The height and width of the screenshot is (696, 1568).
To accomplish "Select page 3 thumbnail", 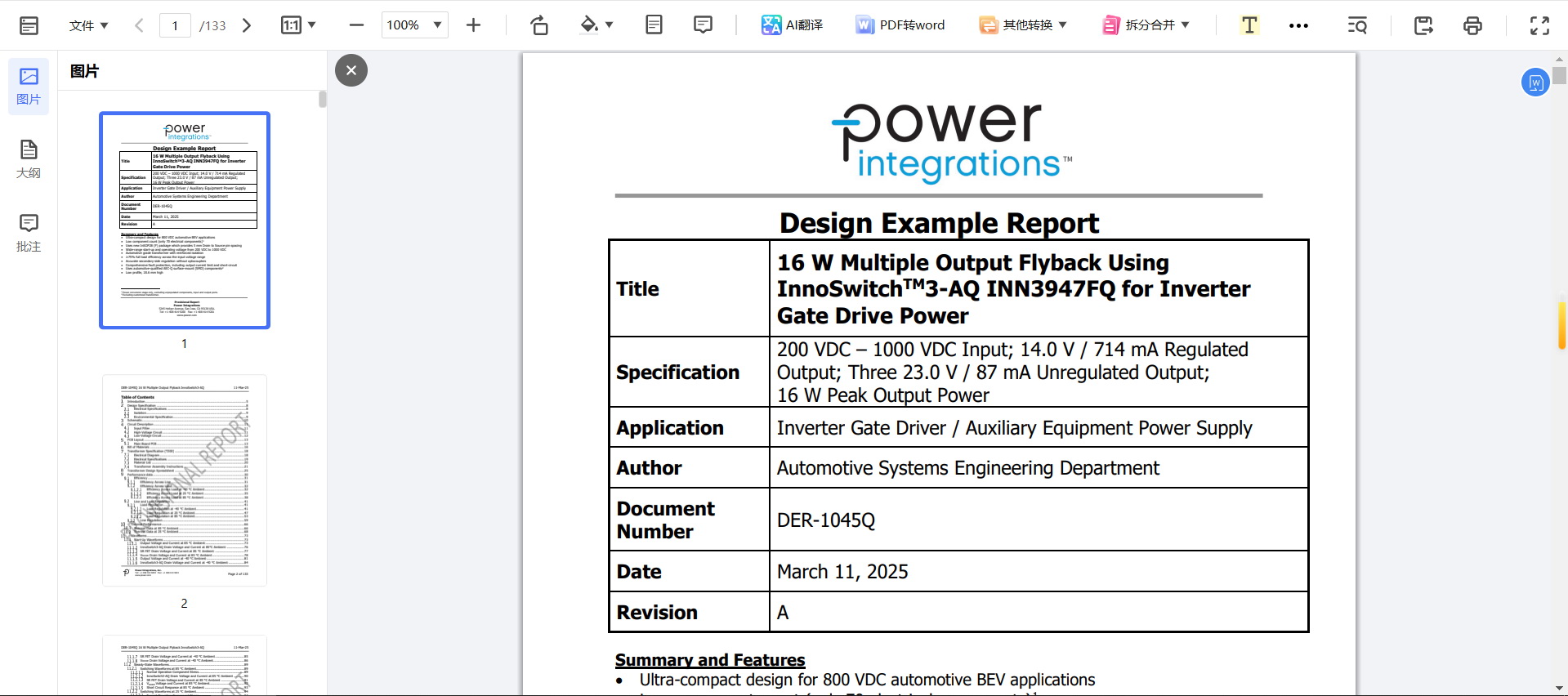I will coord(185,665).
